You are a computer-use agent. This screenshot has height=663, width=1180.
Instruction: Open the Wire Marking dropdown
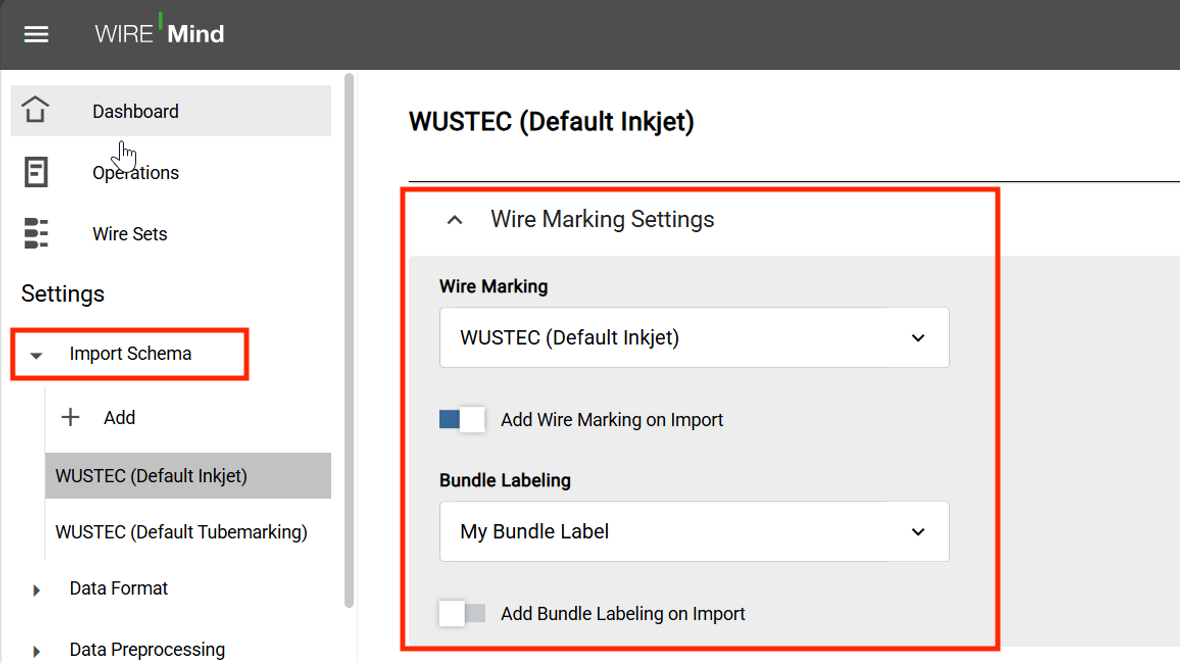pos(694,337)
